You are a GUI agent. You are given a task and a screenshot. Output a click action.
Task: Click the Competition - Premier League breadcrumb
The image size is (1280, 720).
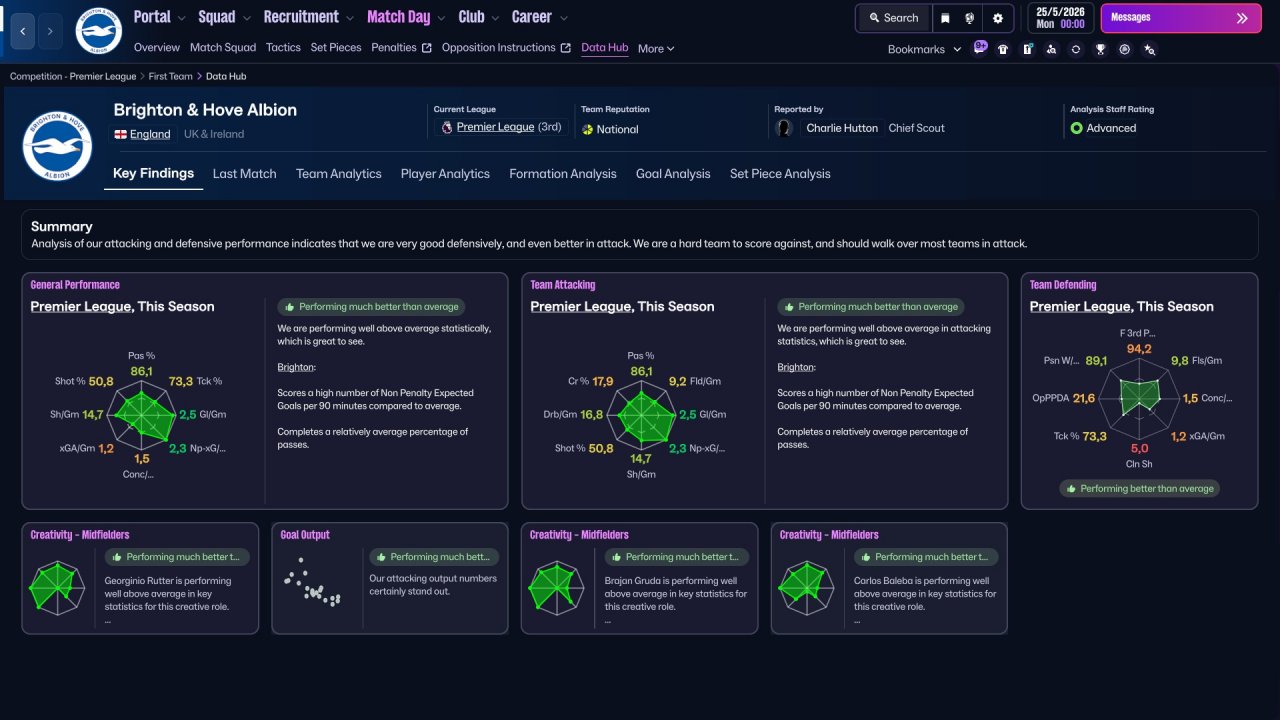tap(73, 76)
